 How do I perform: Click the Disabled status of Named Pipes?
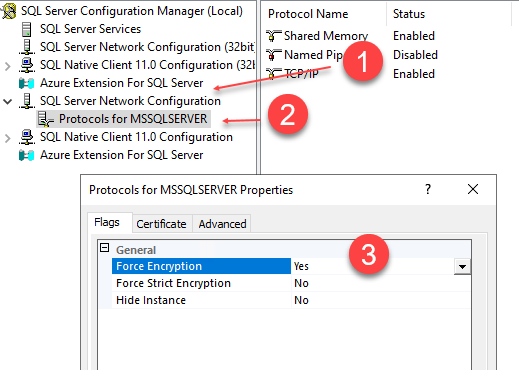coord(415,55)
